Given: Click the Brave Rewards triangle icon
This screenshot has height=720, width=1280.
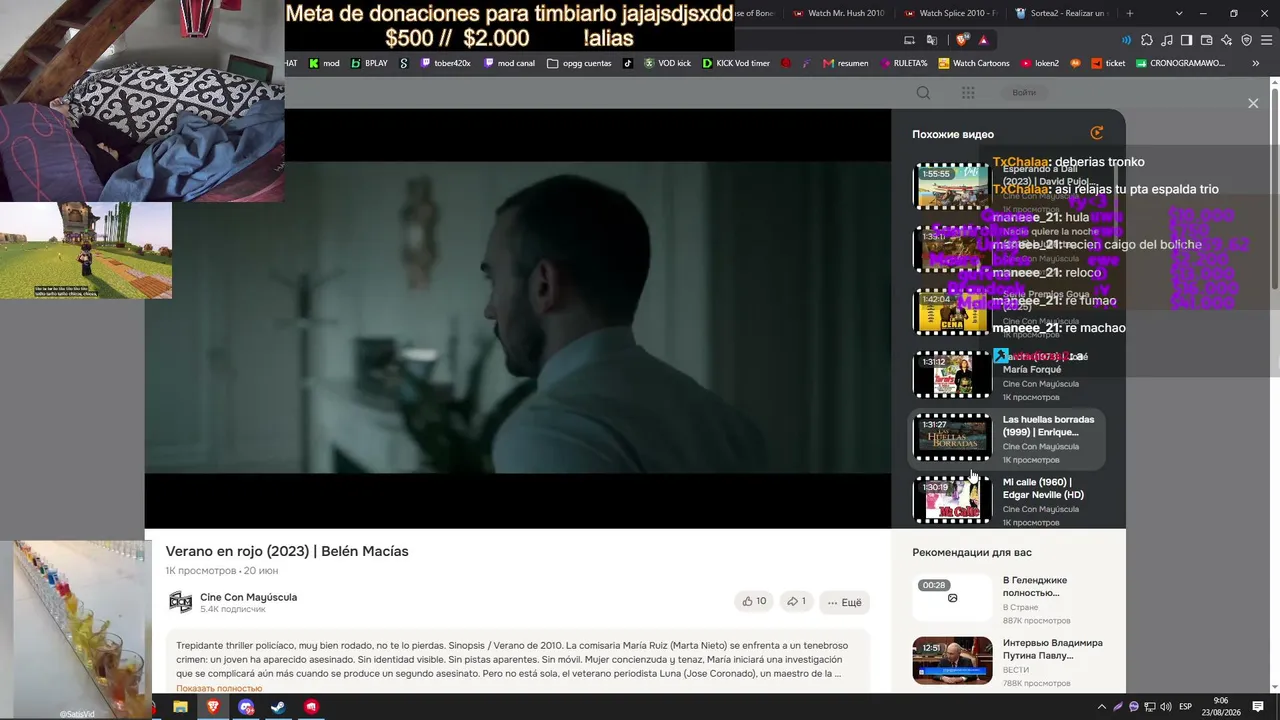Looking at the screenshot, I should click(984, 40).
